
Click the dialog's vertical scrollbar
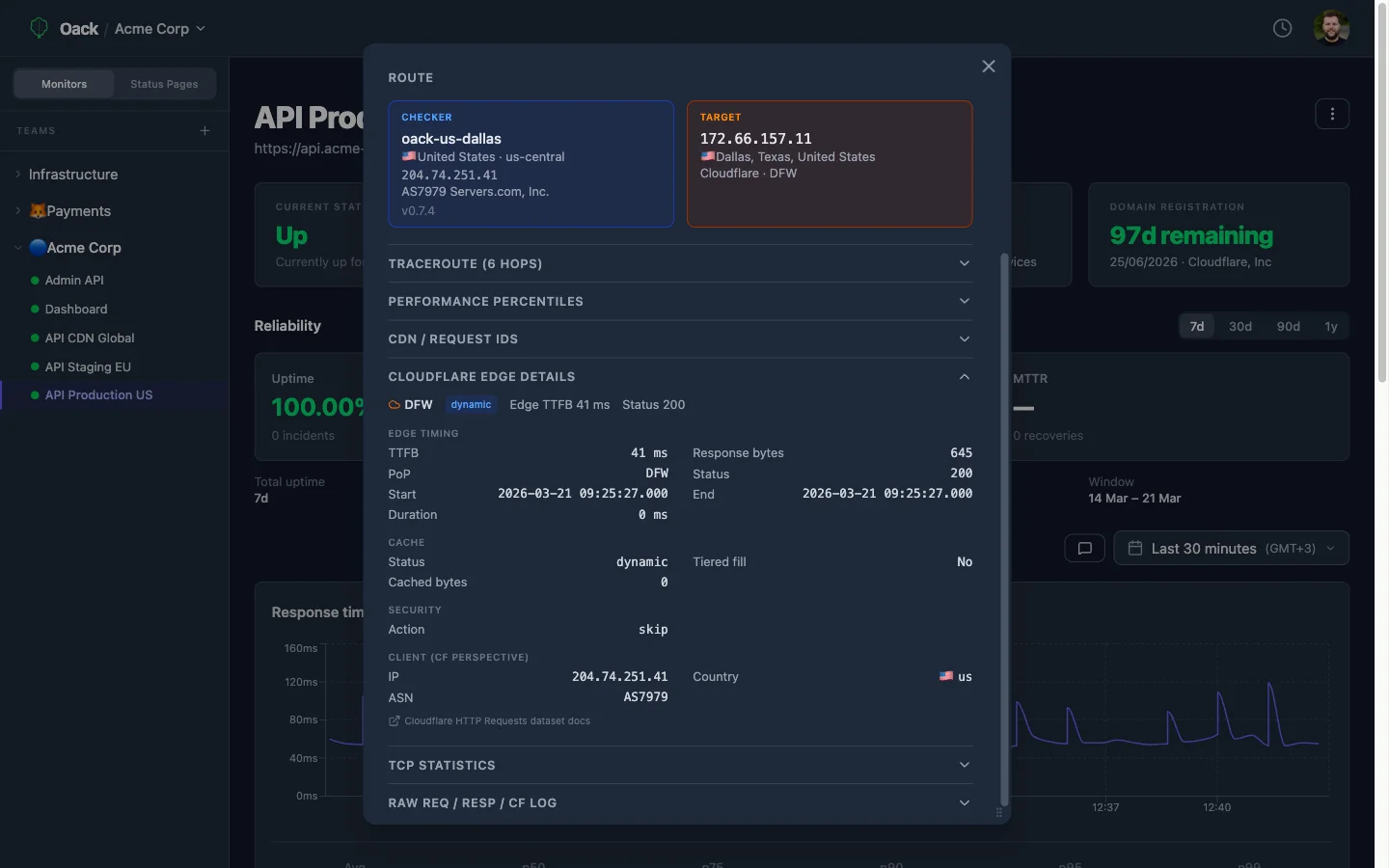(1004, 530)
